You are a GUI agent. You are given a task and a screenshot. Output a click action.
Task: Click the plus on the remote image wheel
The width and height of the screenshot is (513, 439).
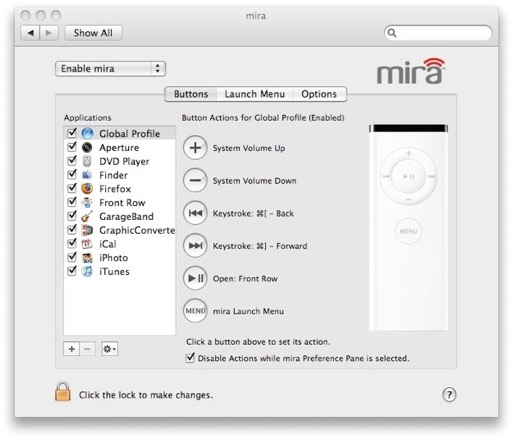pyautogui.click(x=409, y=153)
